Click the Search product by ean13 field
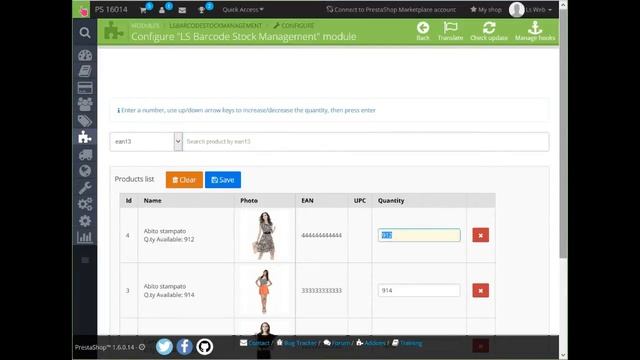Screen dimensions: 640x360 tap(366, 141)
